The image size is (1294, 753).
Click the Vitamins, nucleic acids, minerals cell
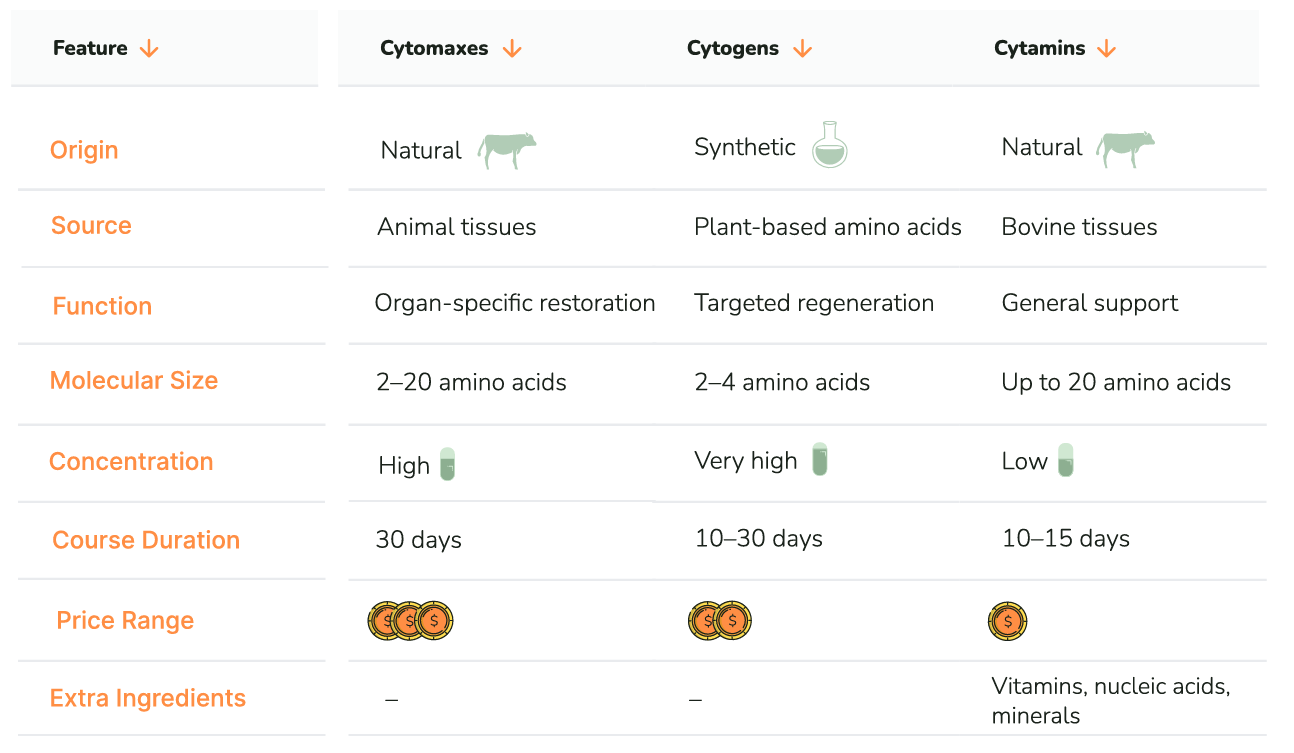tap(1110, 701)
